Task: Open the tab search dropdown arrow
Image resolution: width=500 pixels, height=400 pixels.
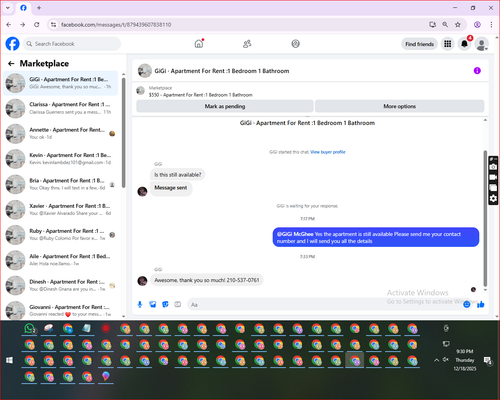Action: coord(8,8)
